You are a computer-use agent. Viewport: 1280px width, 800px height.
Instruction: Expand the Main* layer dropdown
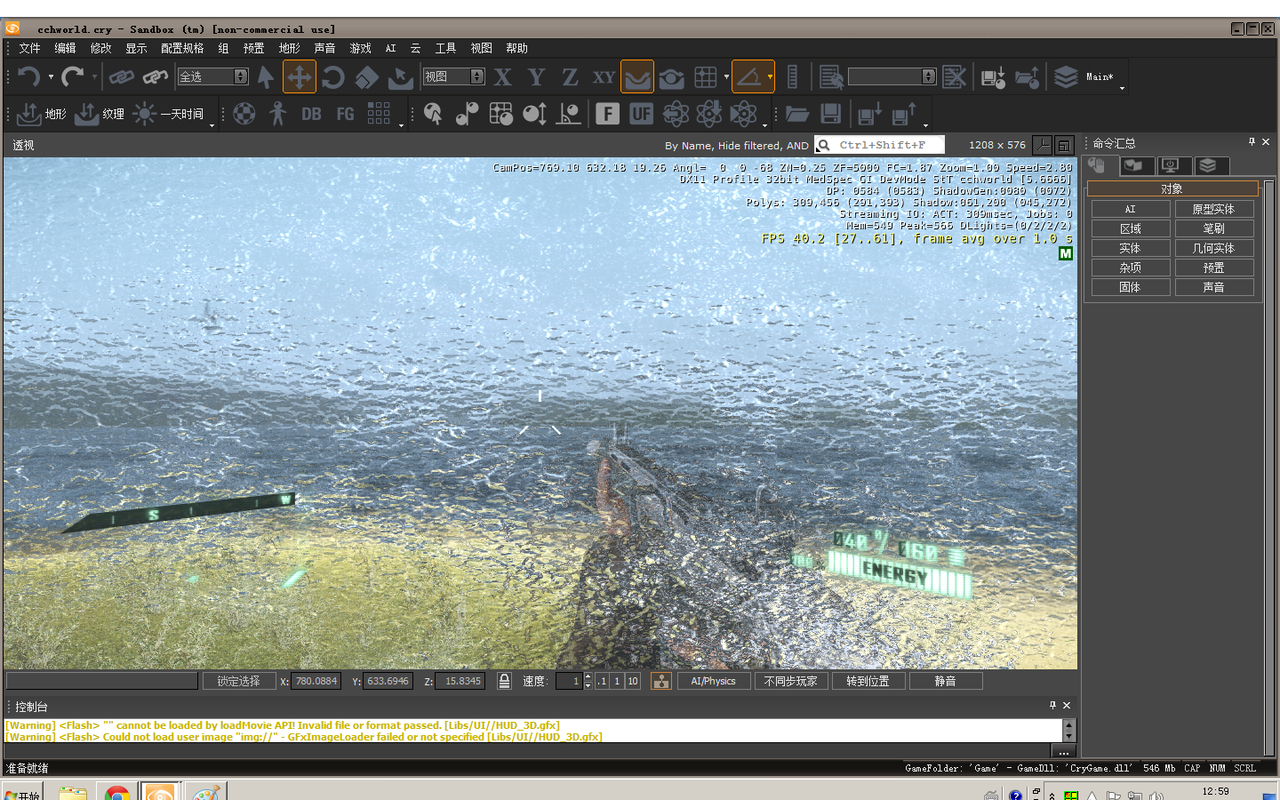click(x=1122, y=88)
